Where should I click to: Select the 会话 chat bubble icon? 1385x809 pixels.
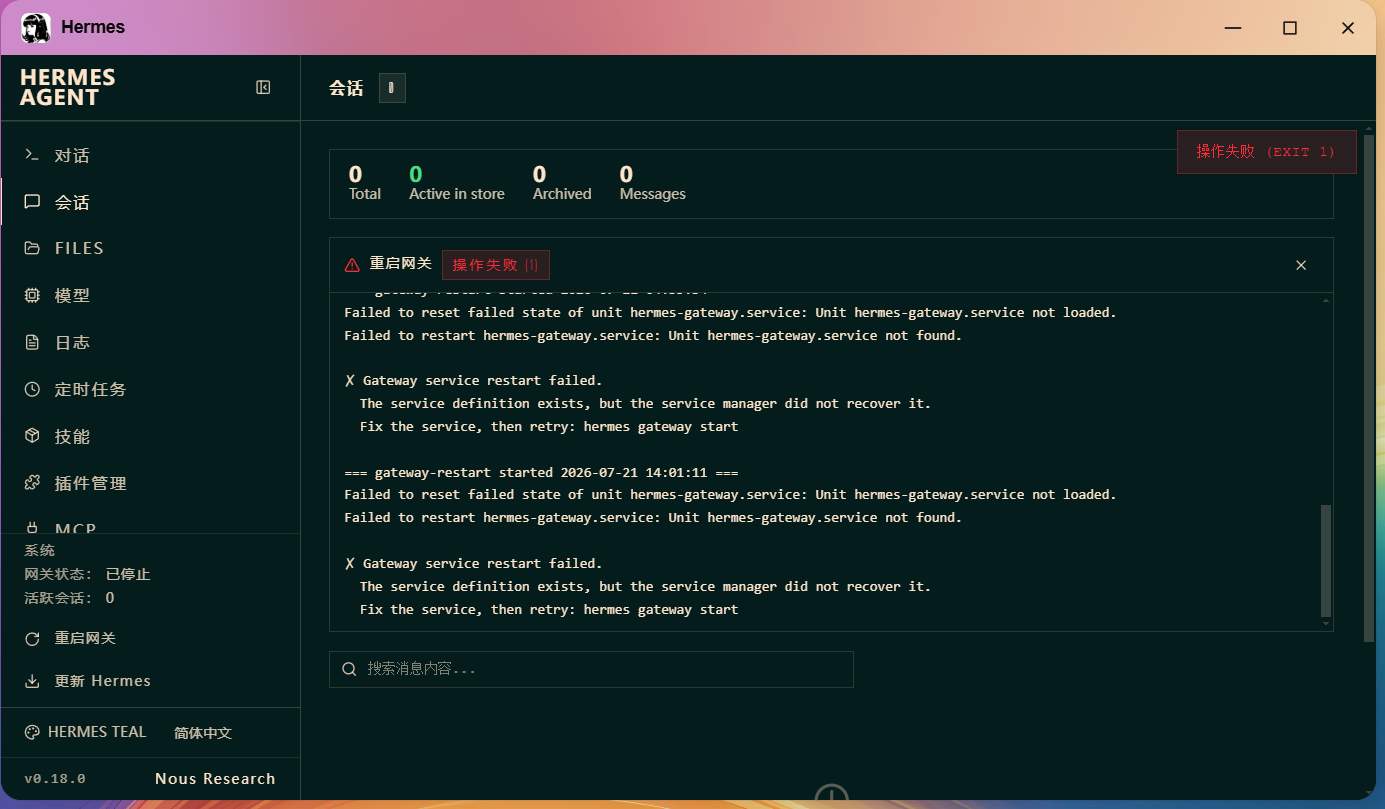click(x=32, y=202)
